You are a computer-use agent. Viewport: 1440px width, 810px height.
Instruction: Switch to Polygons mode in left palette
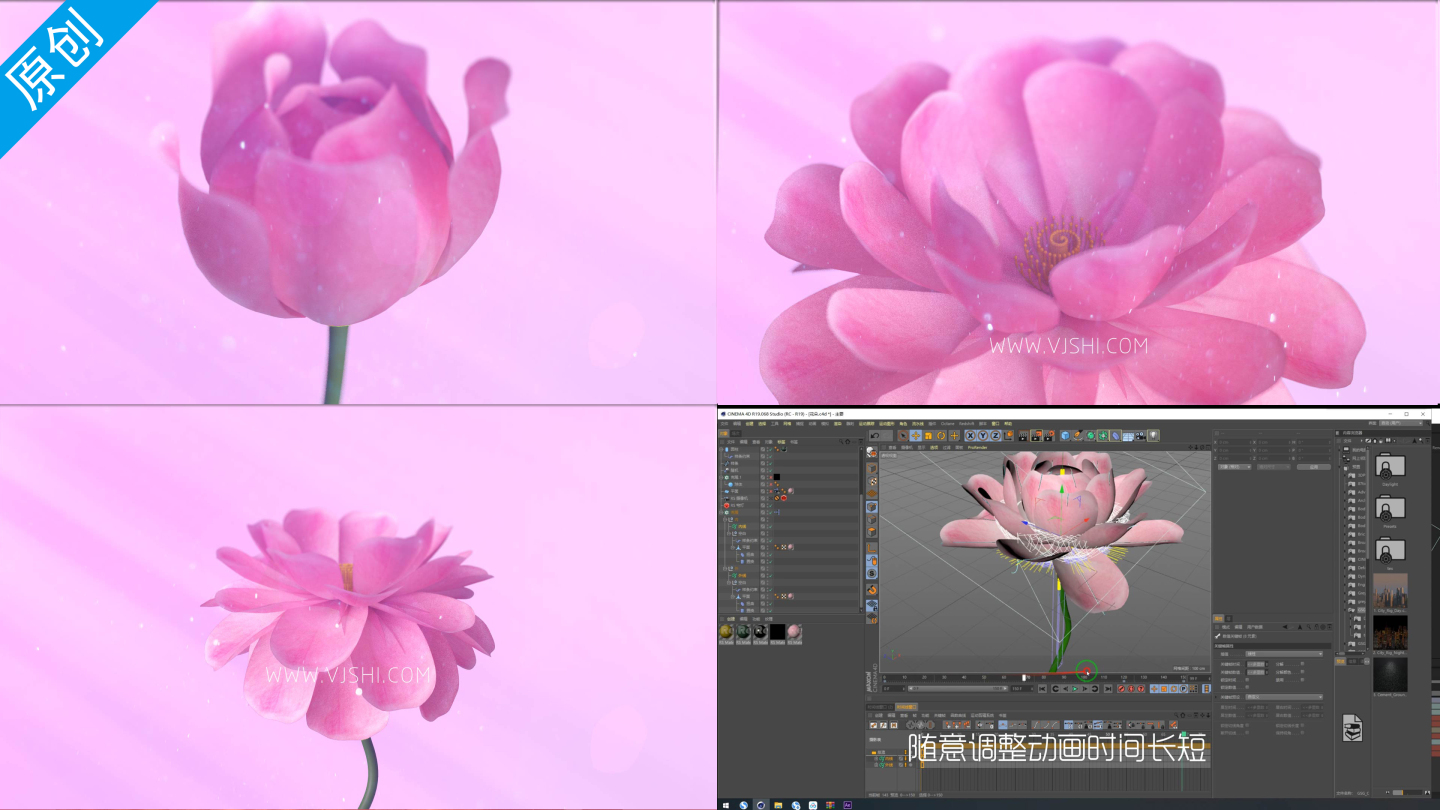point(872,532)
